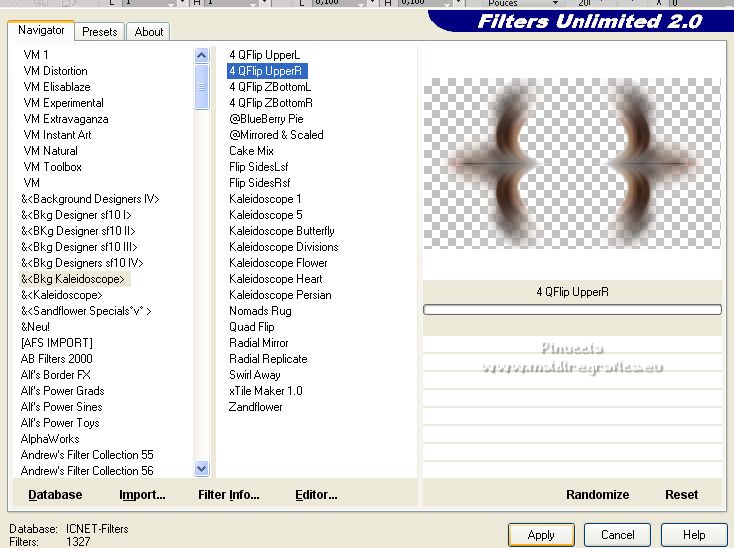Choose the 4 QFlip ZBottomL filter

[270, 87]
